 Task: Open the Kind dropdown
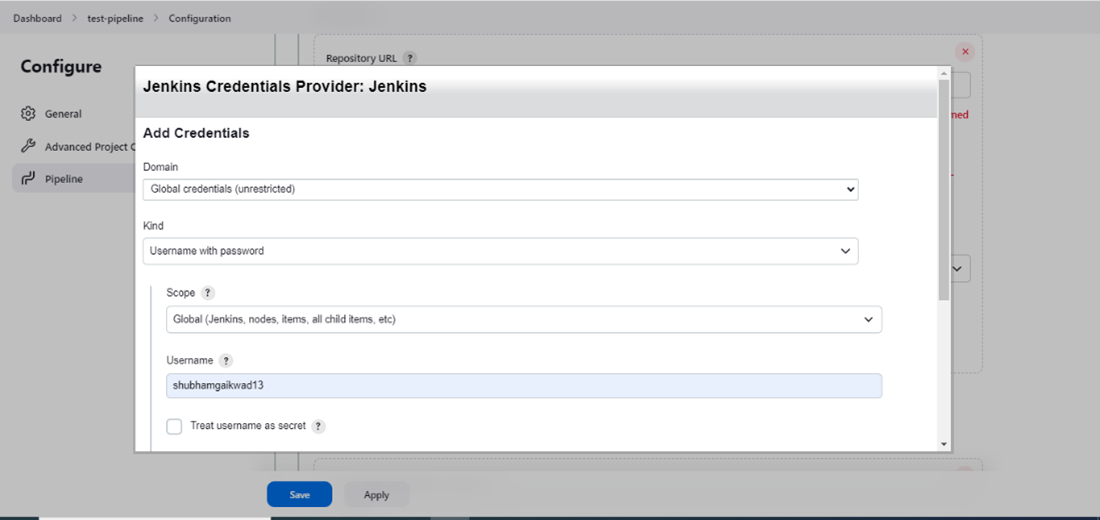[x=500, y=251]
